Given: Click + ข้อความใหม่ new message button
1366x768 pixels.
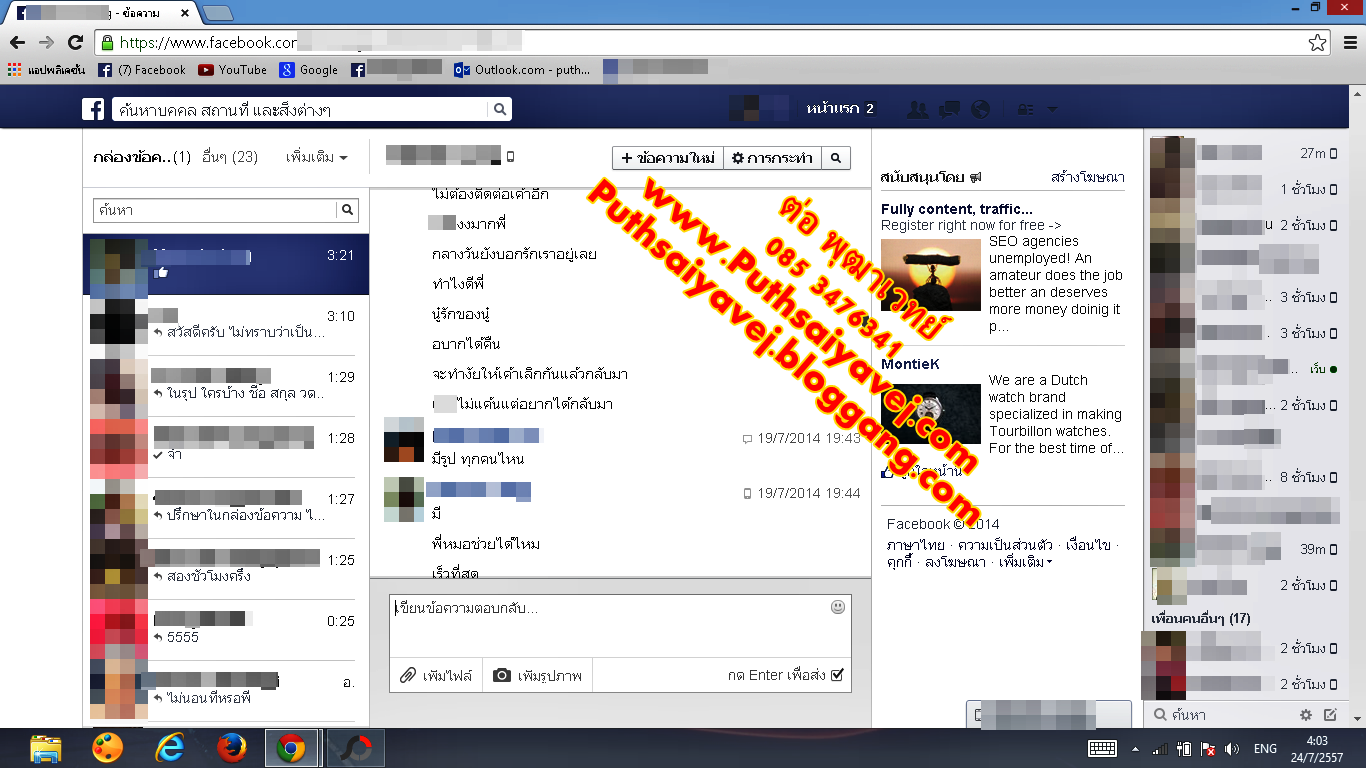Looking at the screenshot, I should (667, 158).
